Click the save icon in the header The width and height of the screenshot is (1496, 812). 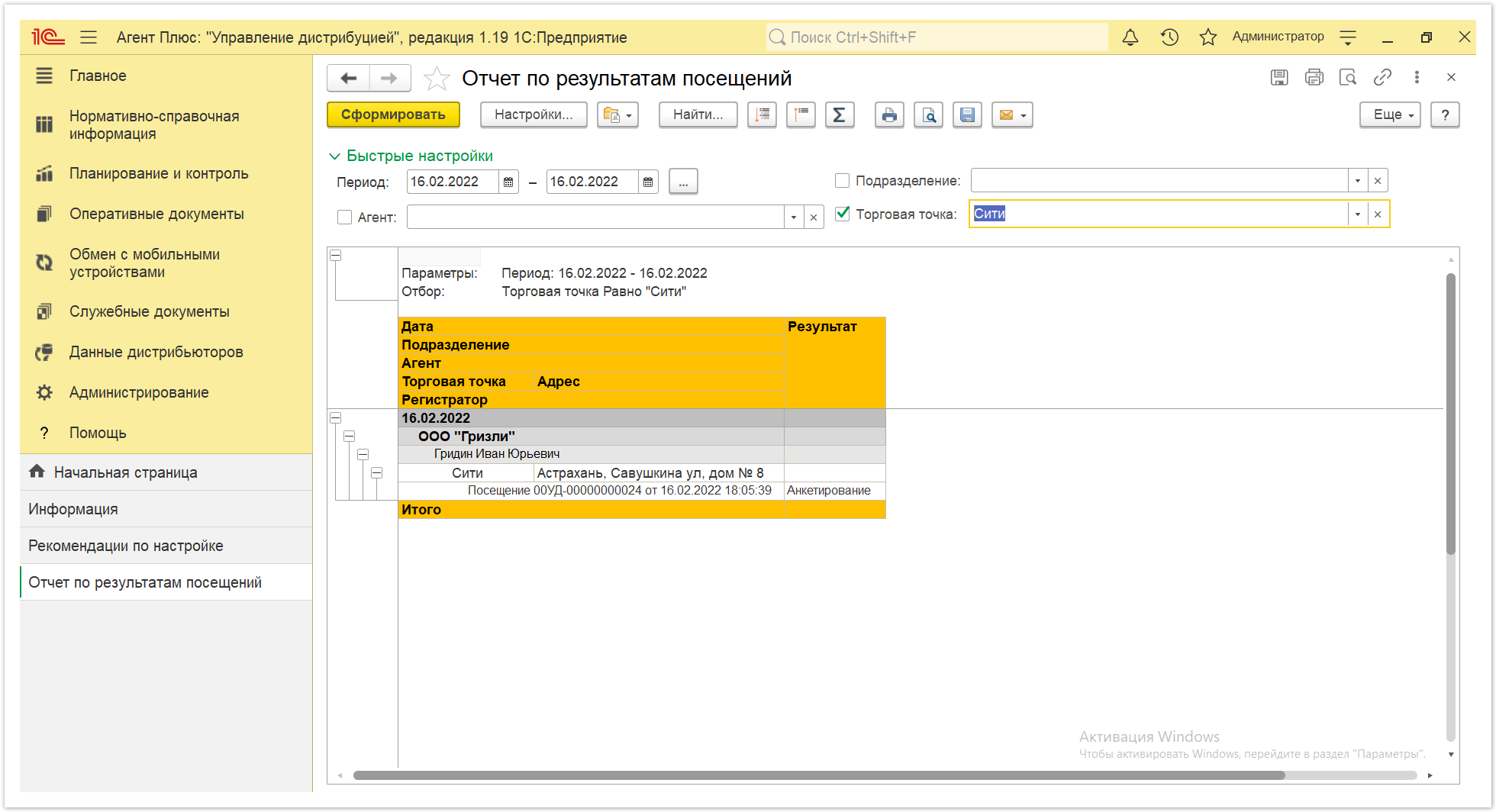(1279, 77)
